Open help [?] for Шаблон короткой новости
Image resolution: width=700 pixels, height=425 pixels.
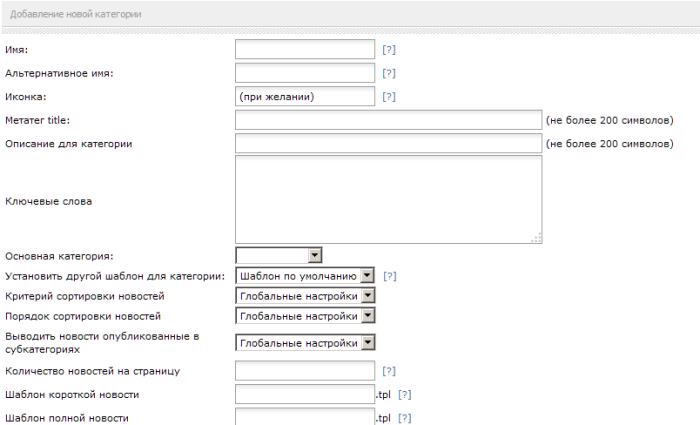point(404,395)
